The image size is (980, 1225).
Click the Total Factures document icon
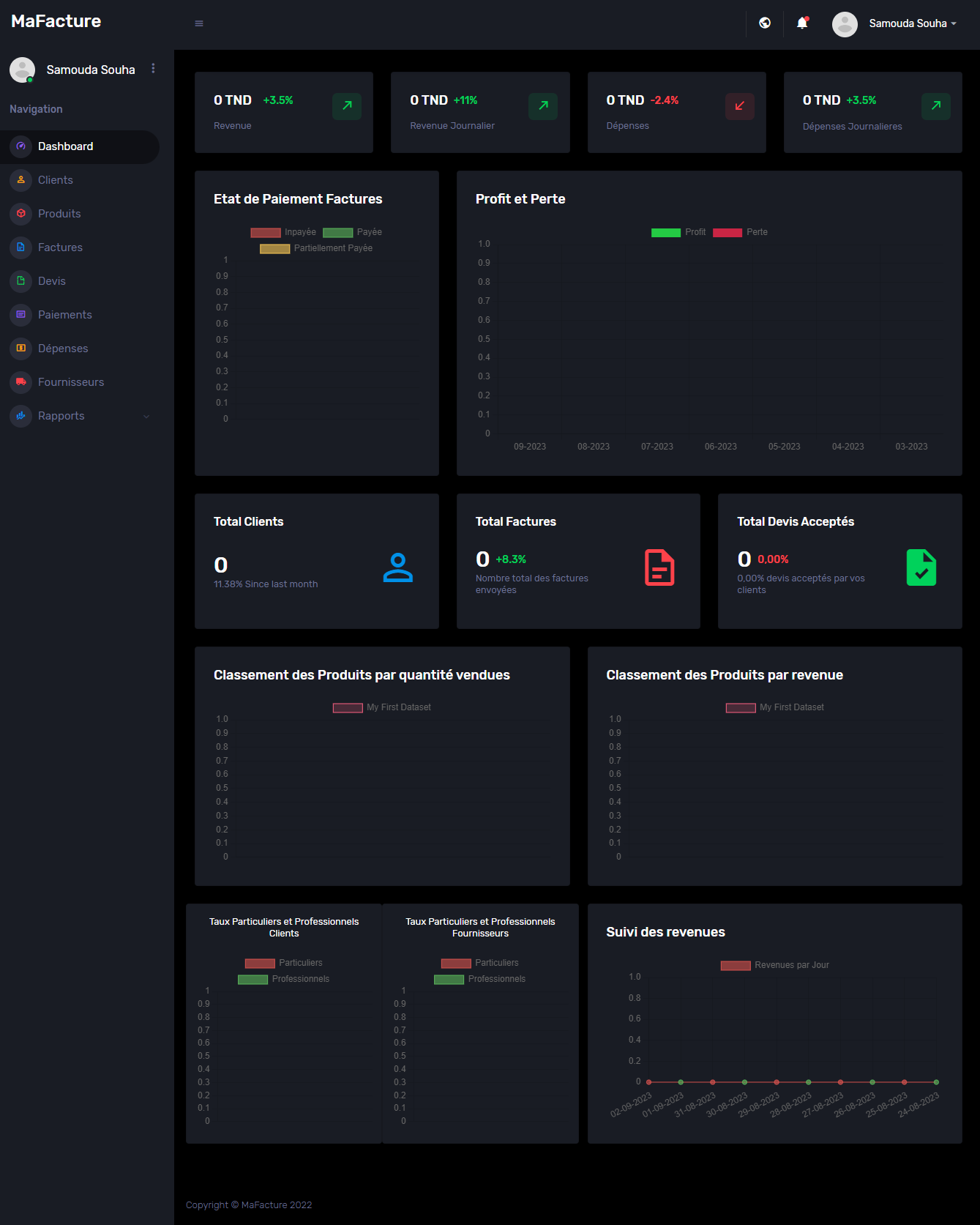click(659, 567)
